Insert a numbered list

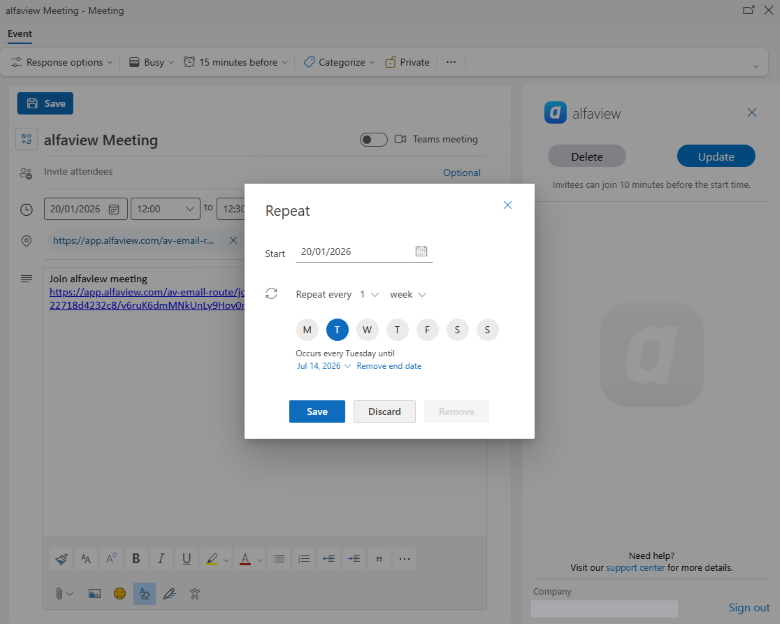(x=304, y=559)
